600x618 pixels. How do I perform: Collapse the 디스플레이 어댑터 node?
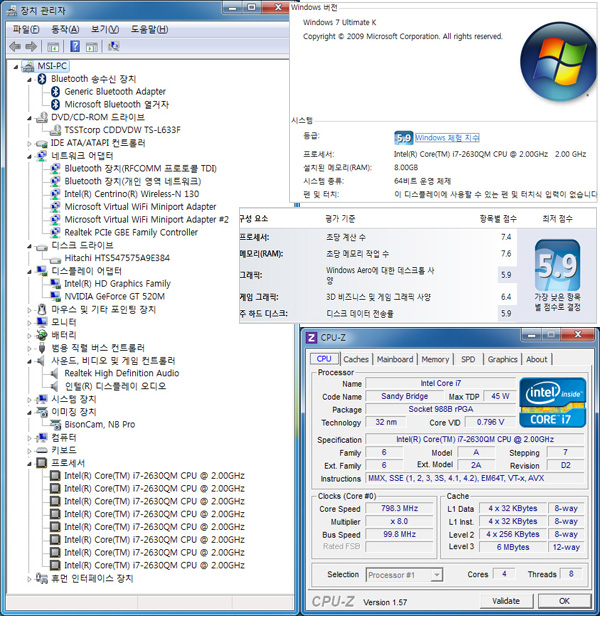(x=29, y=272)
